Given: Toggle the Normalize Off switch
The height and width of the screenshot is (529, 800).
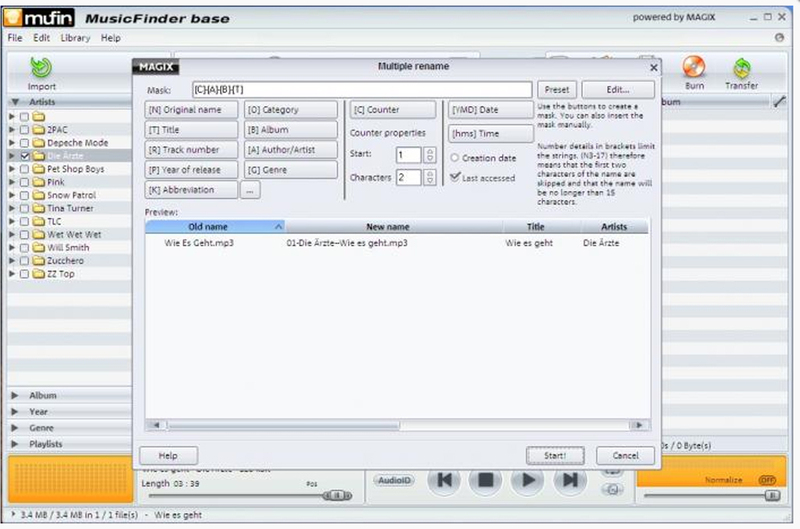Looking at the screenshot, I should pyautogui.click(x=767, y=480).
